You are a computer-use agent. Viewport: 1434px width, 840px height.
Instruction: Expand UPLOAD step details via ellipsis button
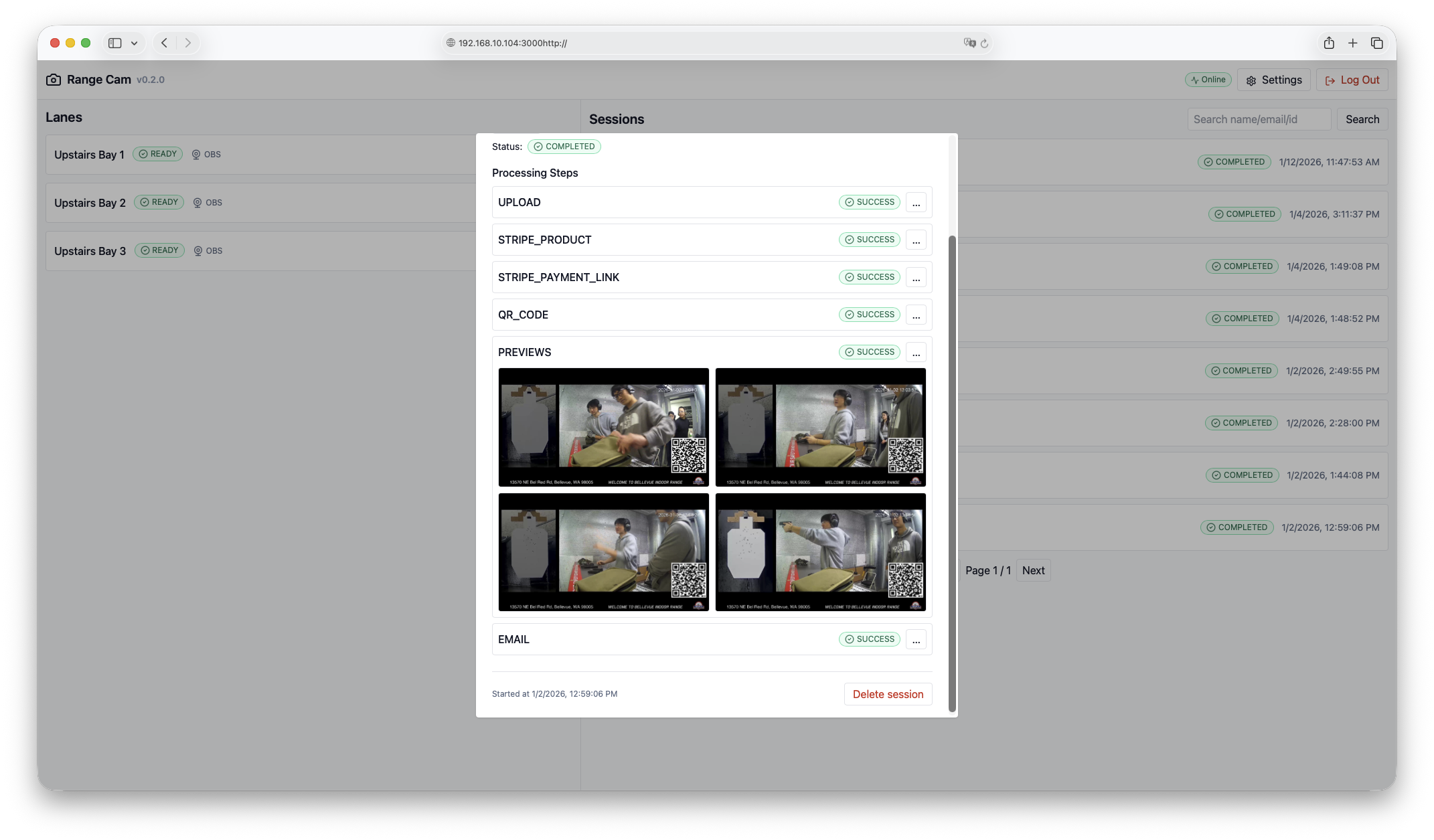click(916, 202)
